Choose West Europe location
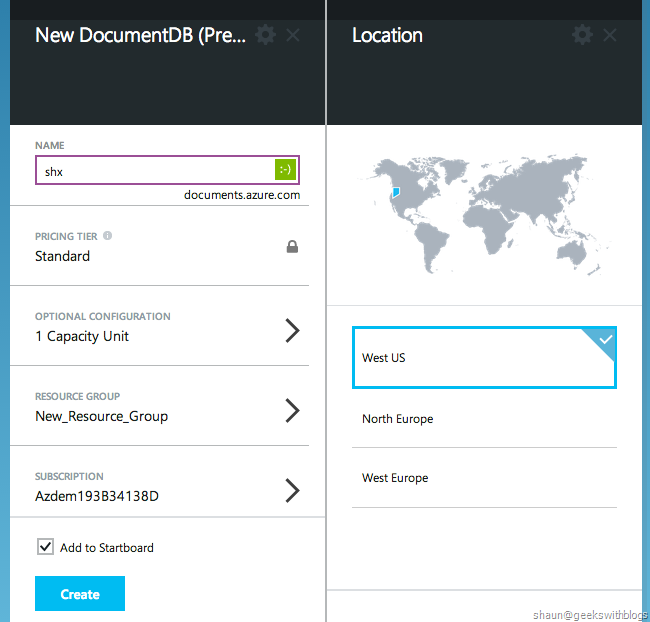Image resolution: width=650 pixels, height=622 pixels. [484, 478]
